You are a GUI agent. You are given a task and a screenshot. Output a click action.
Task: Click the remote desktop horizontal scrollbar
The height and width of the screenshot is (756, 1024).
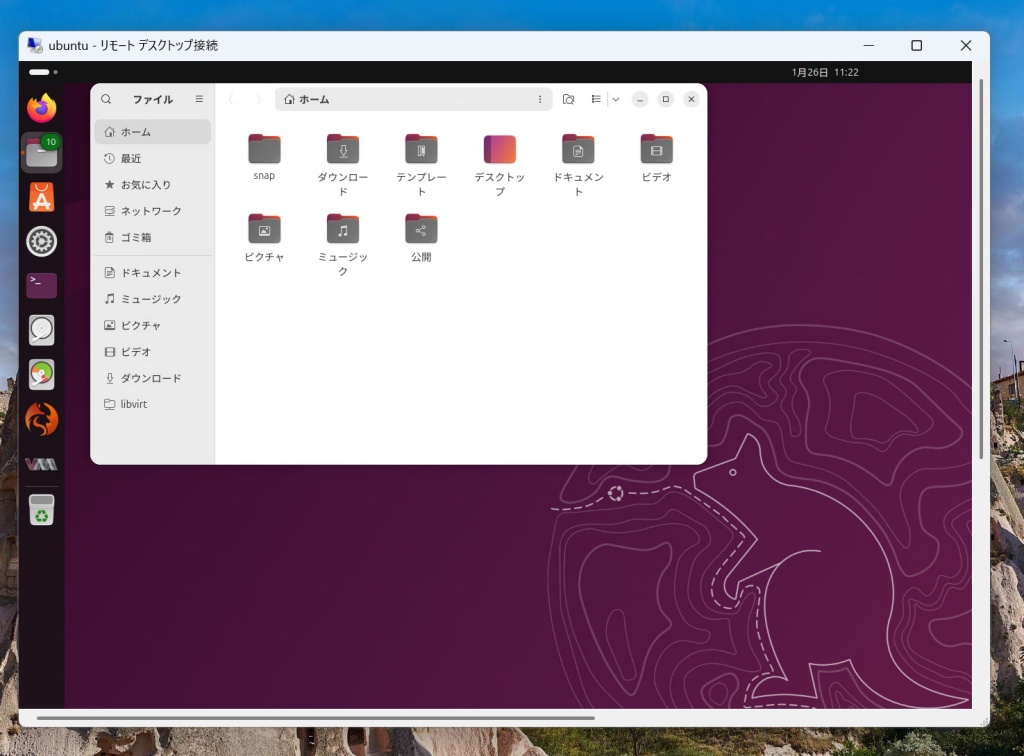(x=315, y=717)
